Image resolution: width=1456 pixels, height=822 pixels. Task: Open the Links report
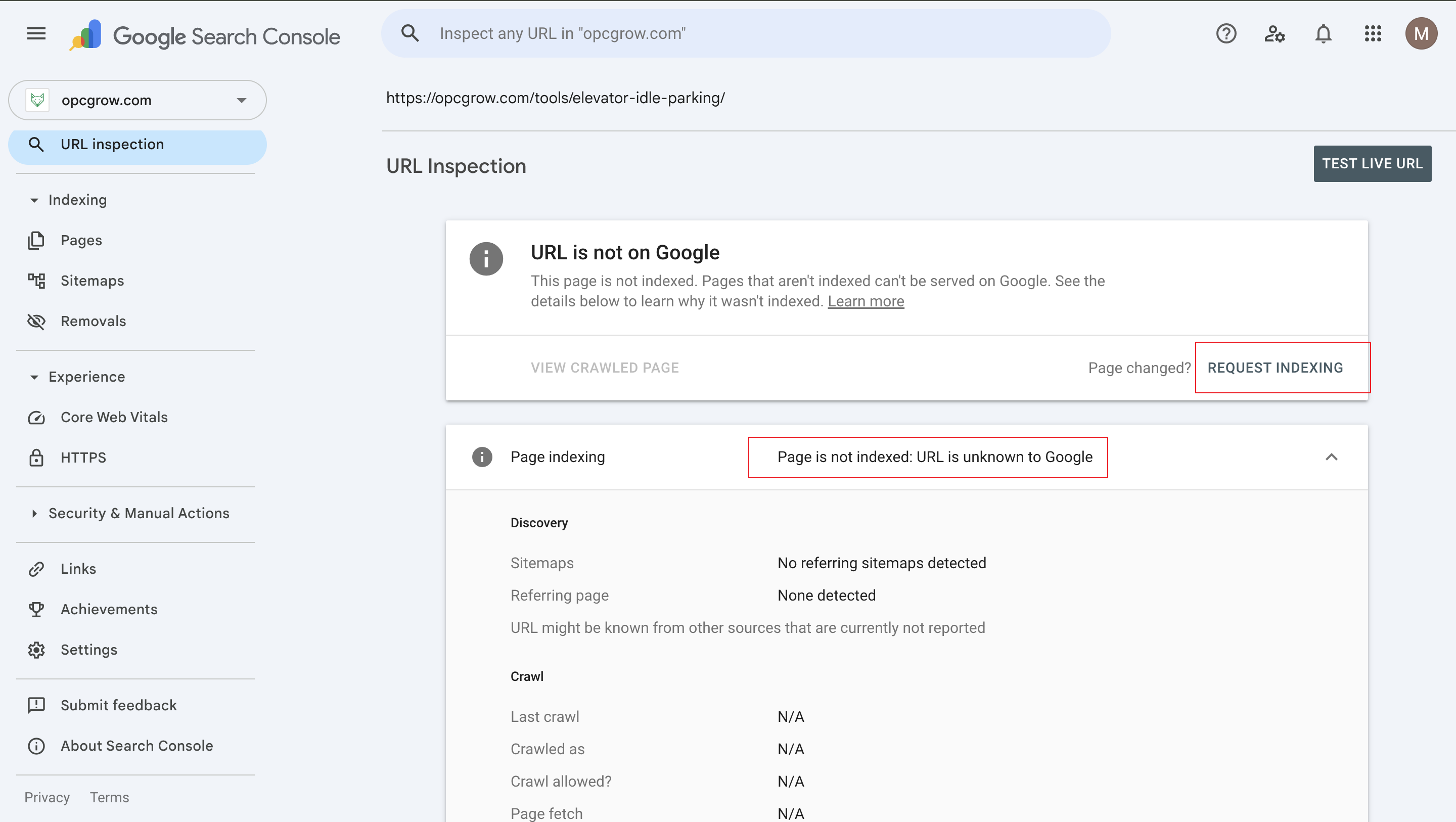click(78, 569)
